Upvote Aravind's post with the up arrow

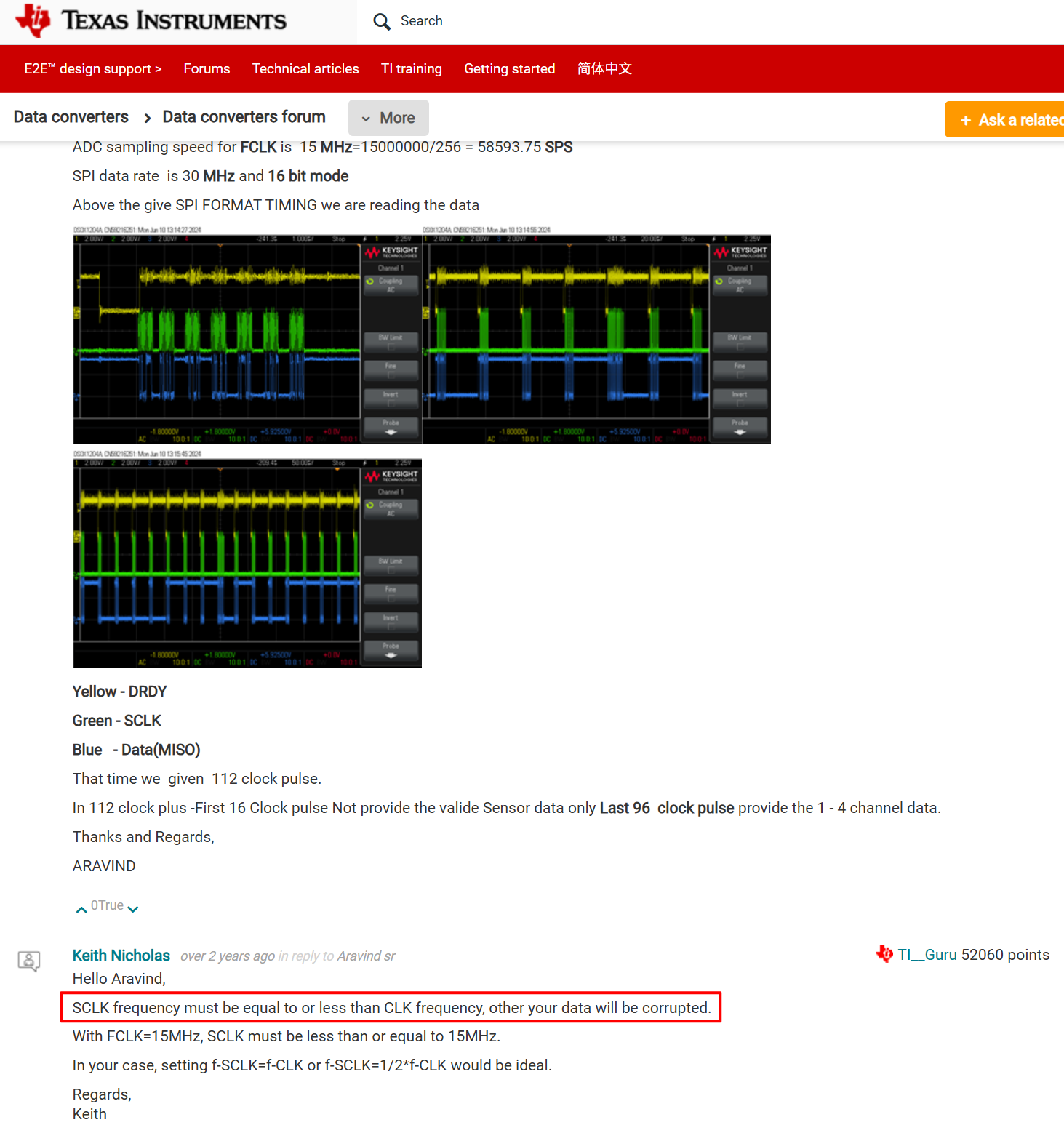(81, 909)
